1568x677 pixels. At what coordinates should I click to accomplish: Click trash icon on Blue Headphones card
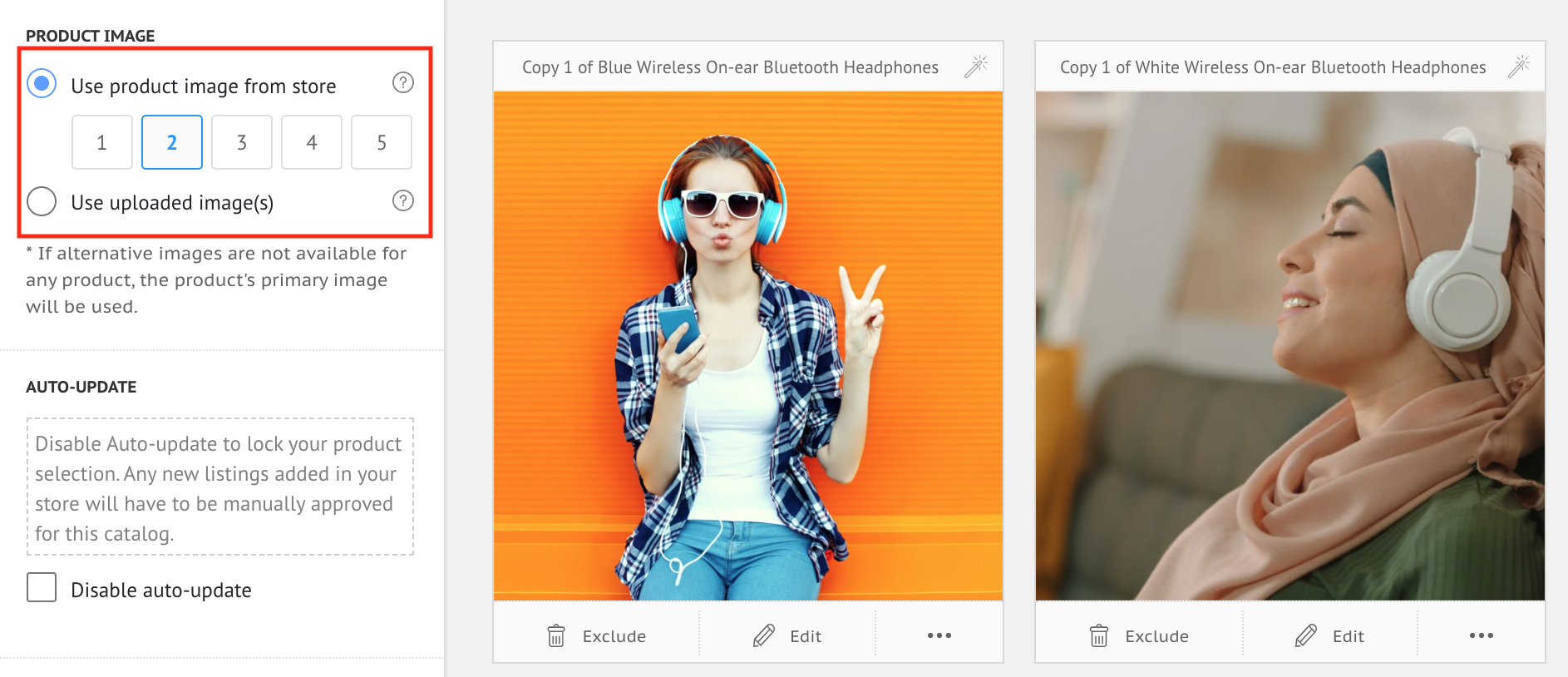pyautogui.click(x=556, y=636)
